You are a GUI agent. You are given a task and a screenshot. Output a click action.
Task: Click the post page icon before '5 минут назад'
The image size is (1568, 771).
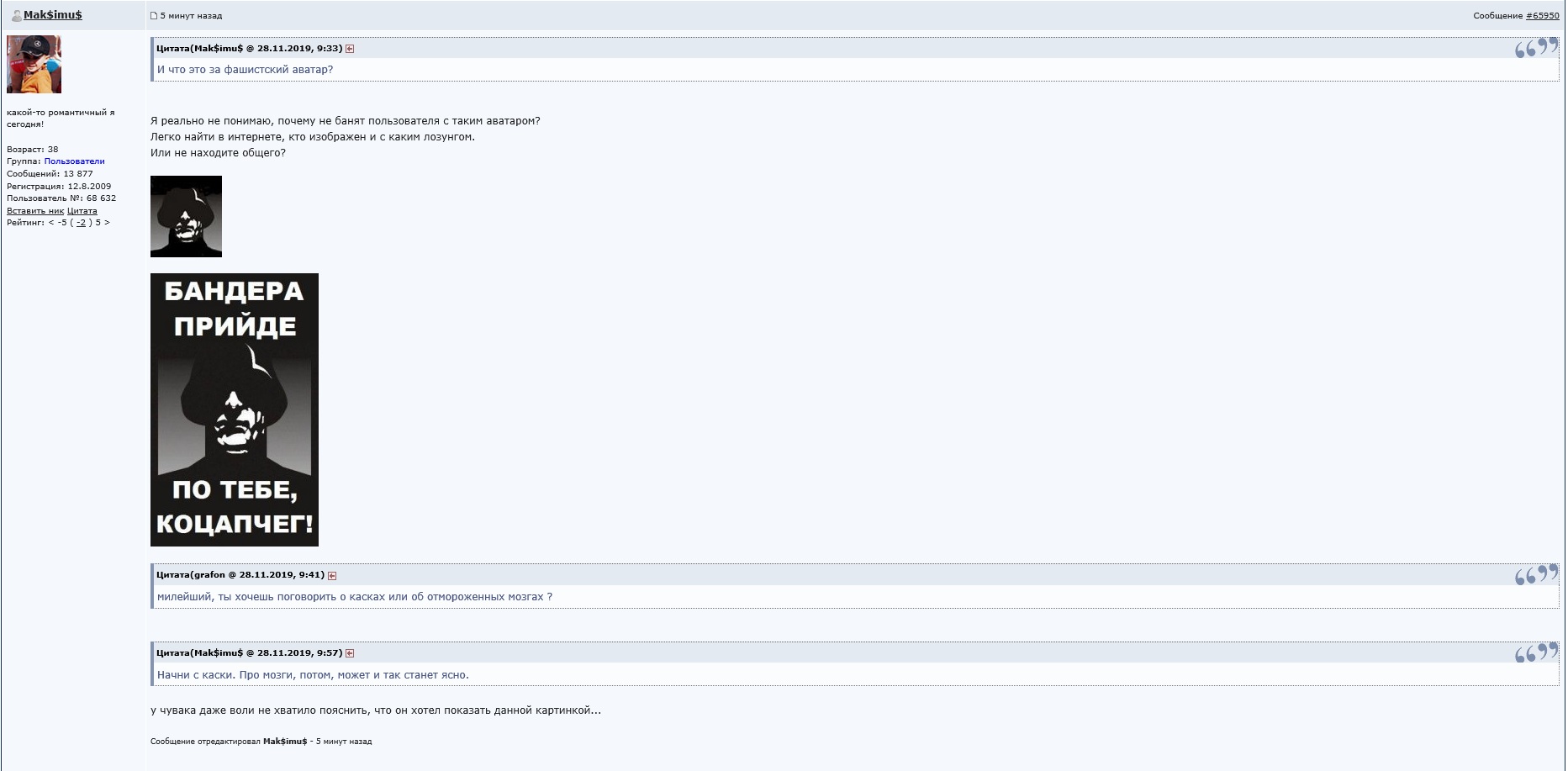coord(154,16)
